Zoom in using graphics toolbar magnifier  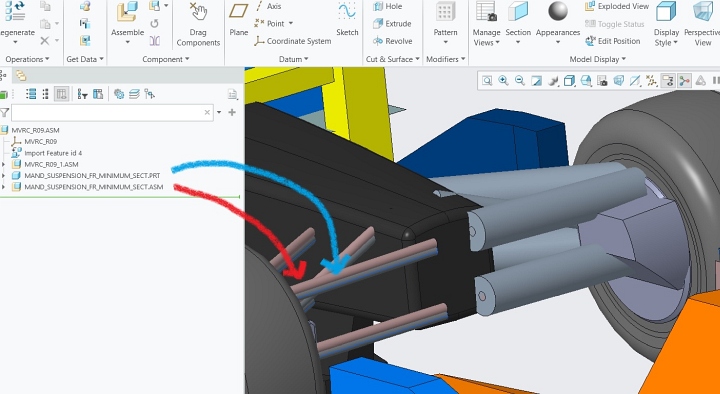click(503, 81)
